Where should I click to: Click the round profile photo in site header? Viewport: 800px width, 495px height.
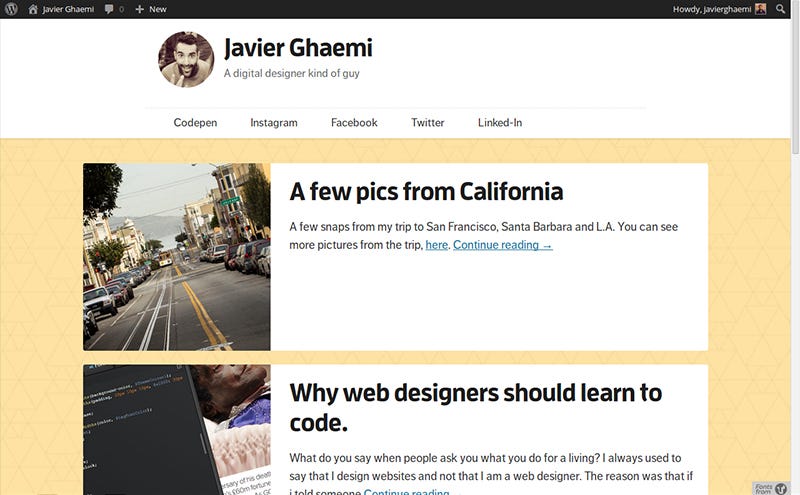click(x=186, y=59)
